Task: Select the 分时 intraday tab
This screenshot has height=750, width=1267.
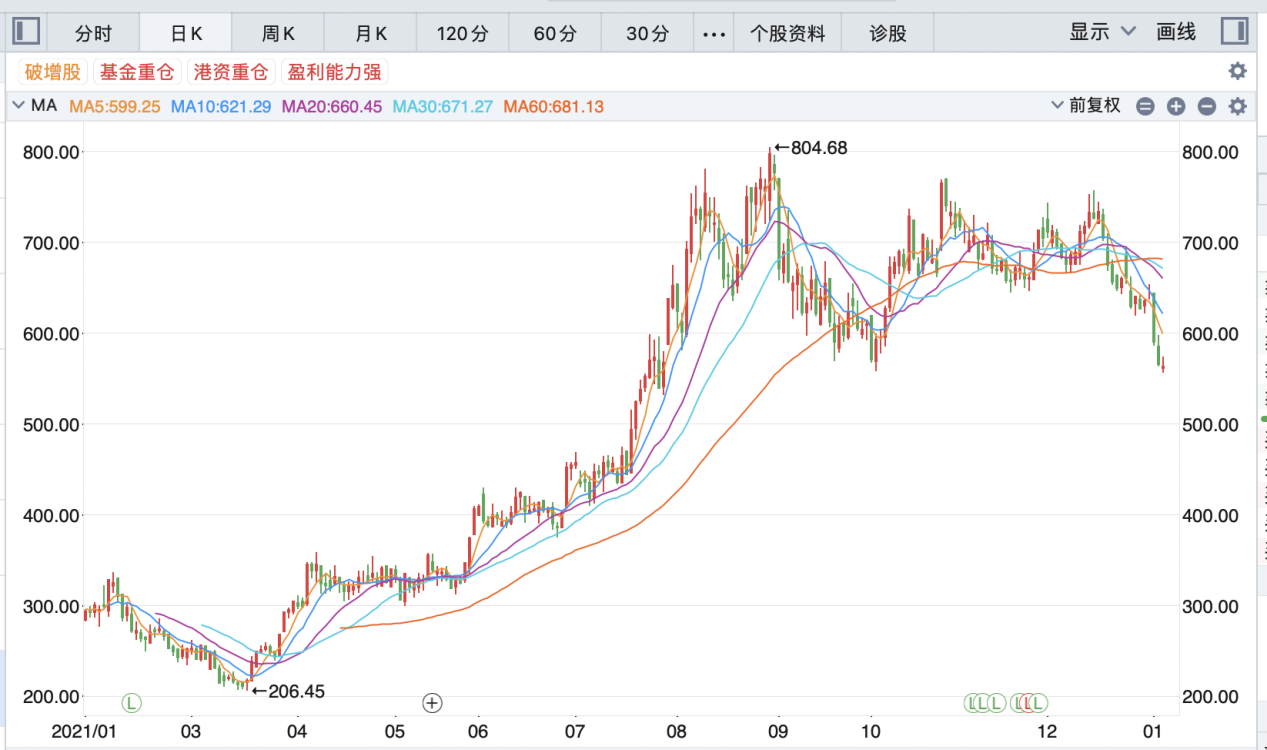Action: (x=93, y=33)
